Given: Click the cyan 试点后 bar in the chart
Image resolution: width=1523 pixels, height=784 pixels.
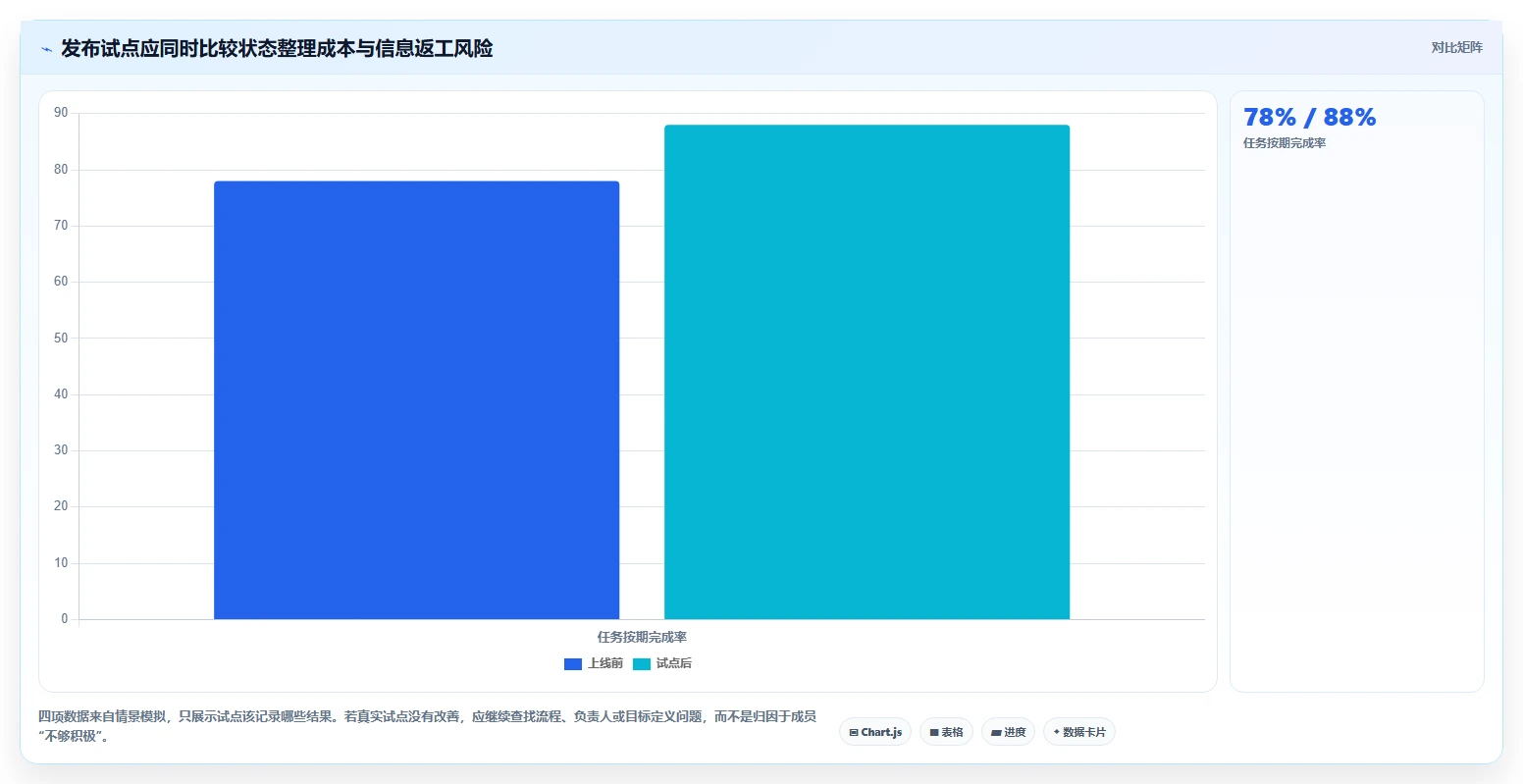Looking at the screenshot, I should [x=867, y=372].
